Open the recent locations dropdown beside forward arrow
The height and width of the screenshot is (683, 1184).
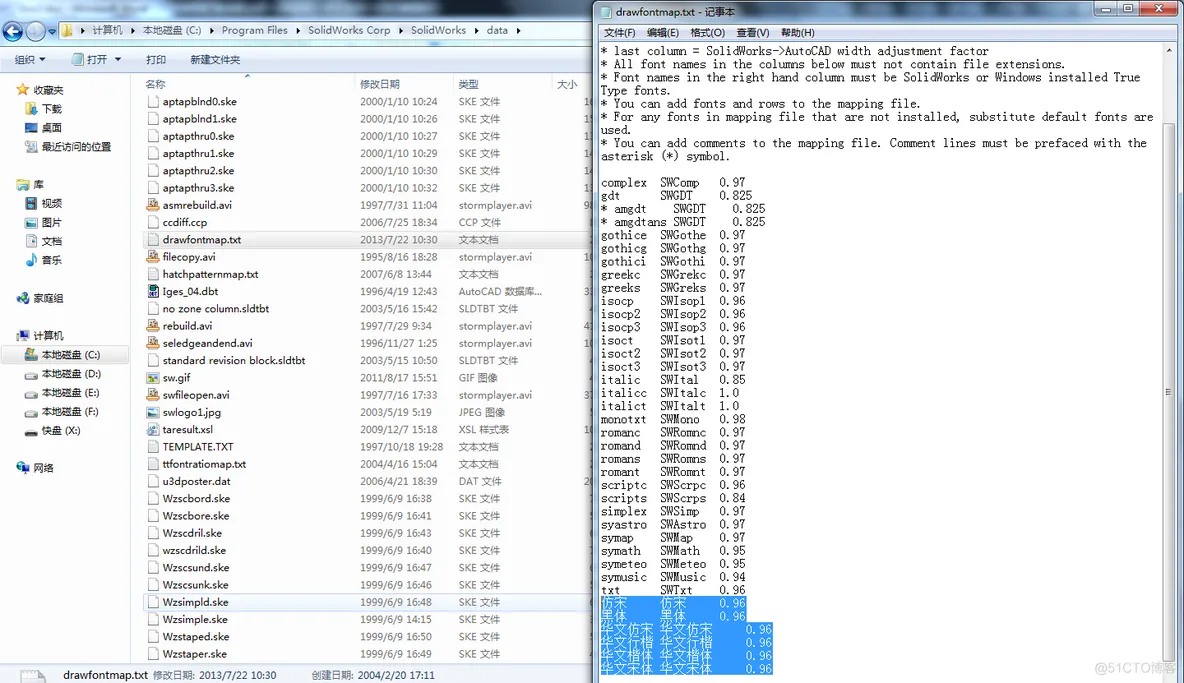pyautogui.click(x=51, y=32)
